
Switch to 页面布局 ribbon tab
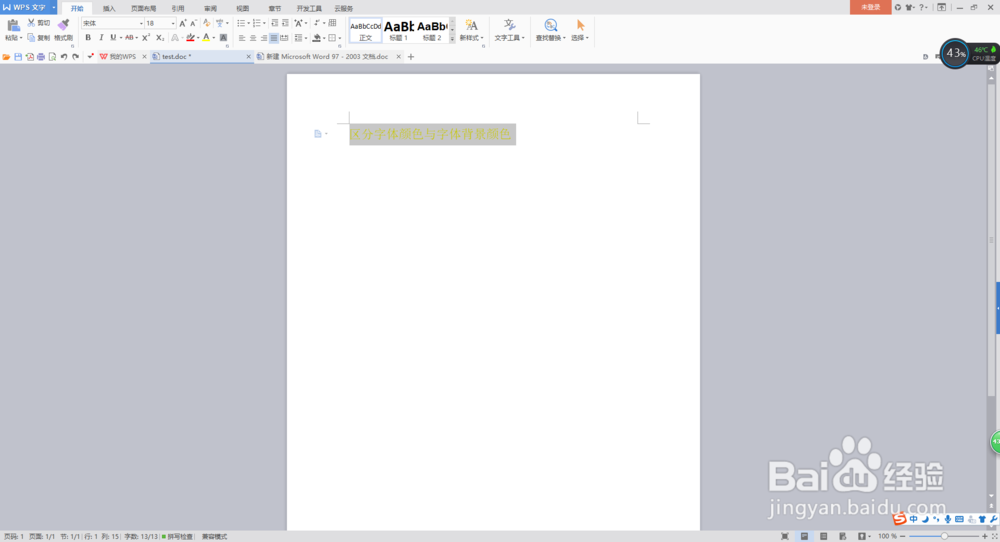143,8
